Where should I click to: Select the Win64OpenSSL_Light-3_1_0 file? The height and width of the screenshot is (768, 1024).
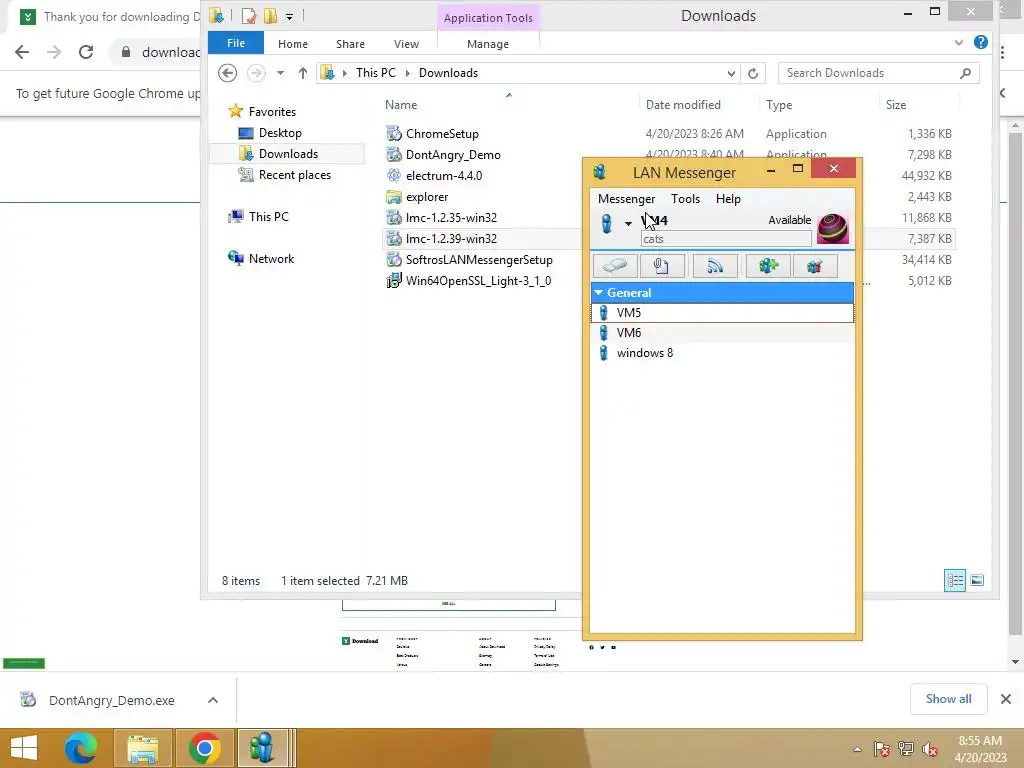478,280
